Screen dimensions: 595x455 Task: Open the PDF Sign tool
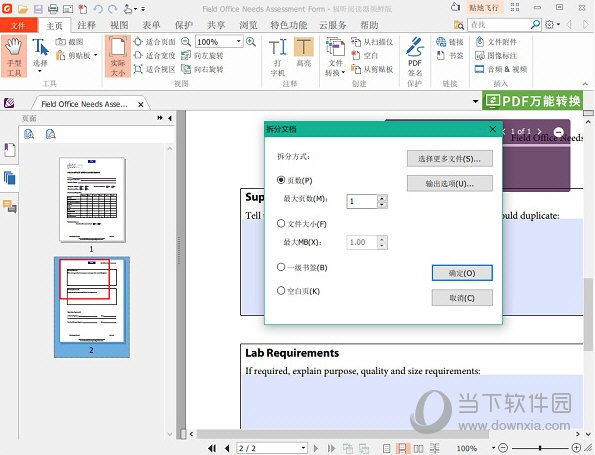415,57
